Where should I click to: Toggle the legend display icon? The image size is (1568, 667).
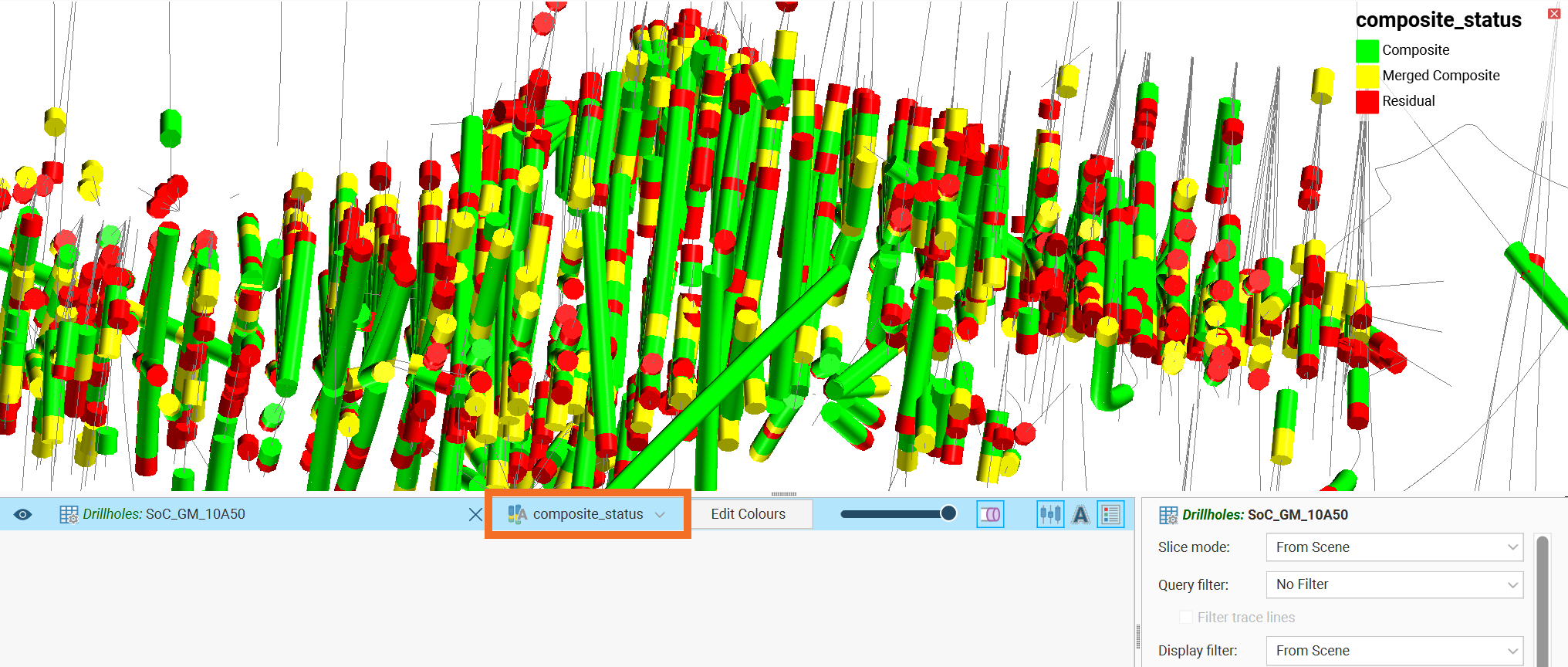[x=1110, y=514]
